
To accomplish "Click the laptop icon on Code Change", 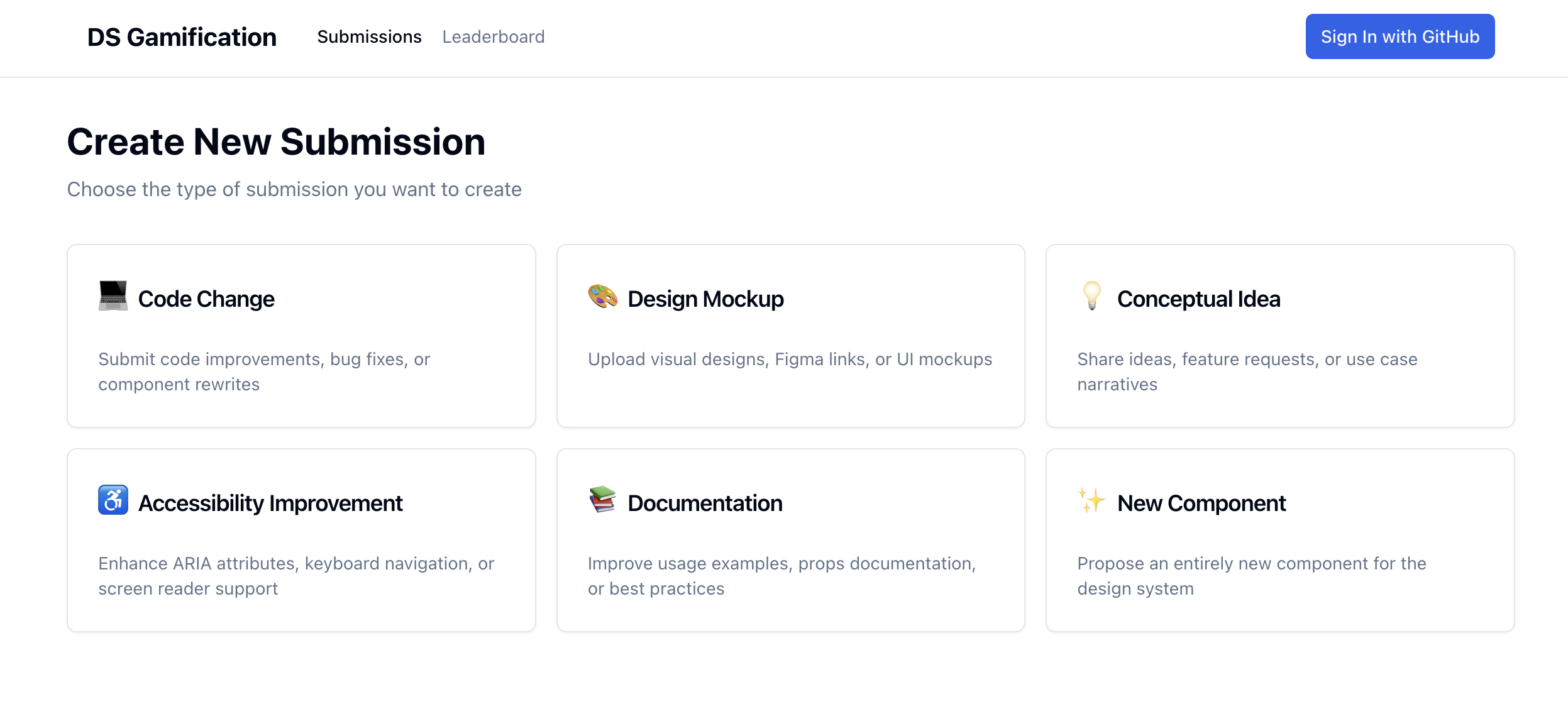I will click(113, 295).
